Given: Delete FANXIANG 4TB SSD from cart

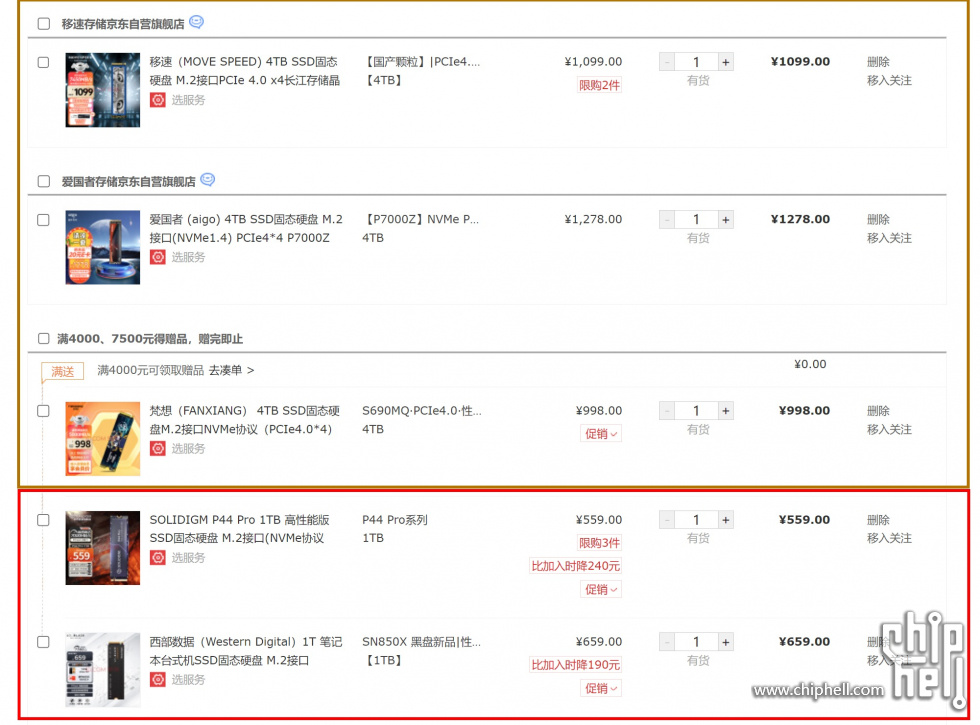Looking at the screenshot, I should pyautogui.click(x=878, y=410).
